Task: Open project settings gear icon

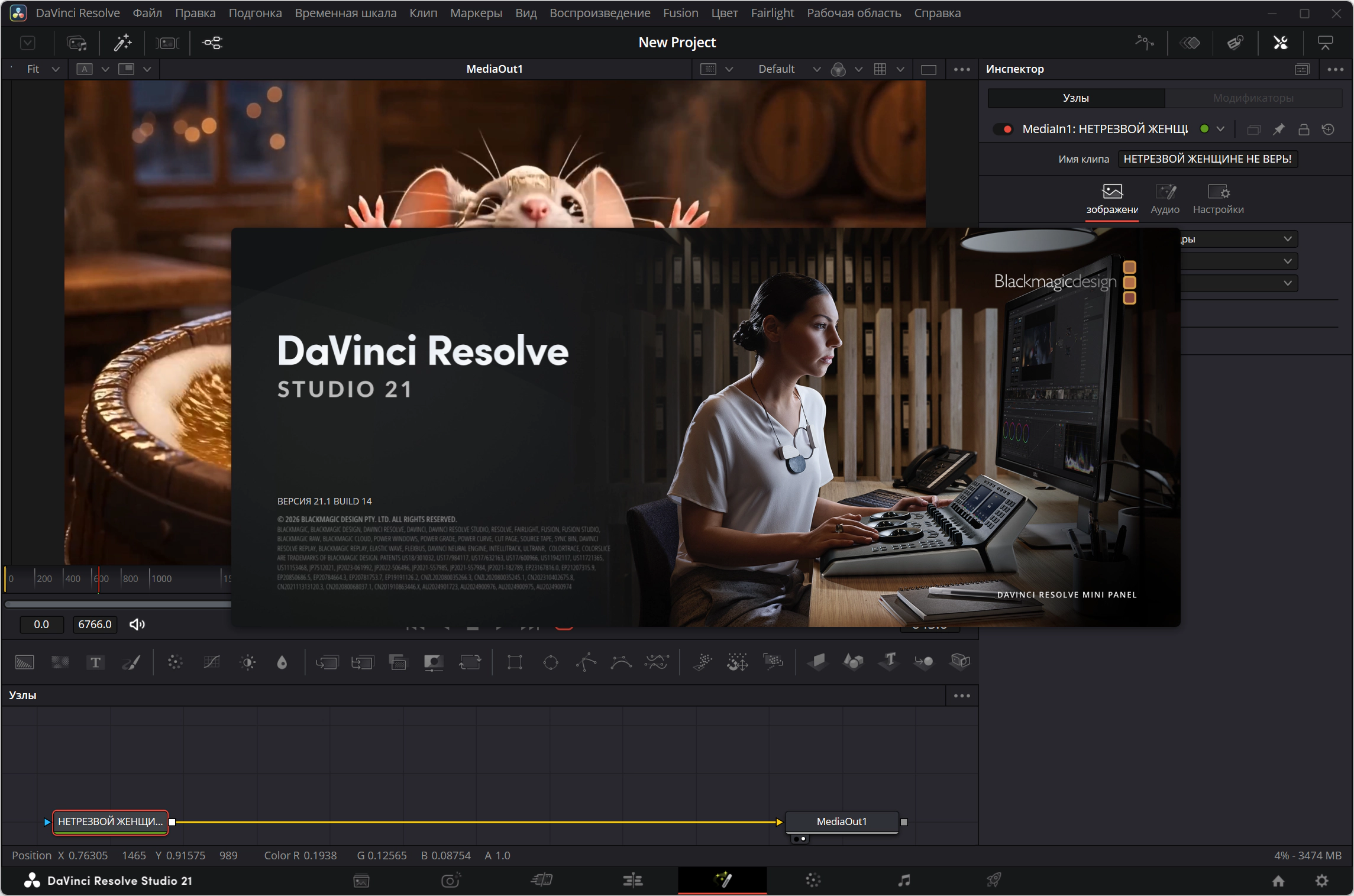Action: pyautogui.click(x=1321, y=881)
